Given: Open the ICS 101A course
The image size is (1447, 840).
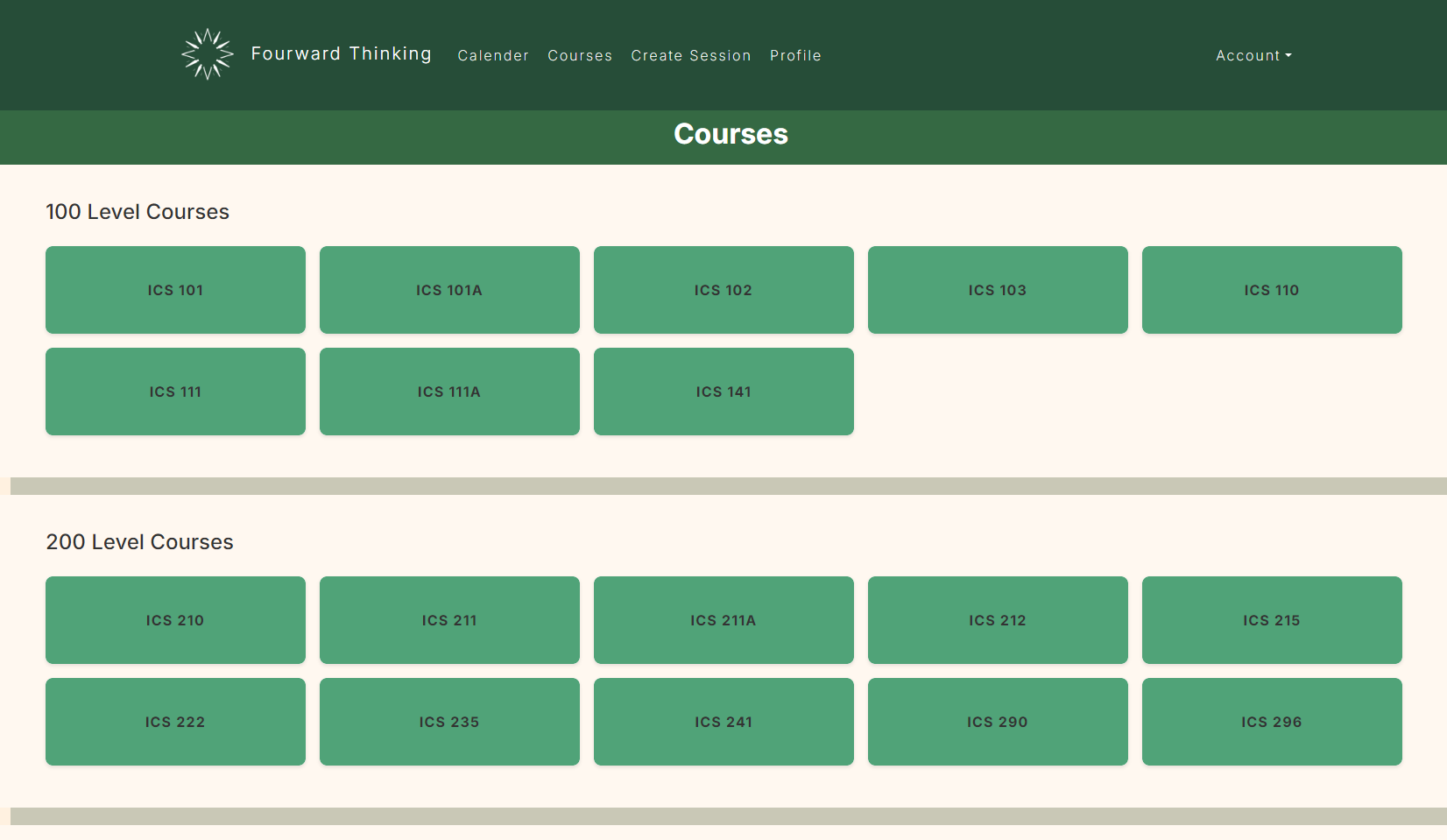Looking at the screenshot, I should coord(449,290).
